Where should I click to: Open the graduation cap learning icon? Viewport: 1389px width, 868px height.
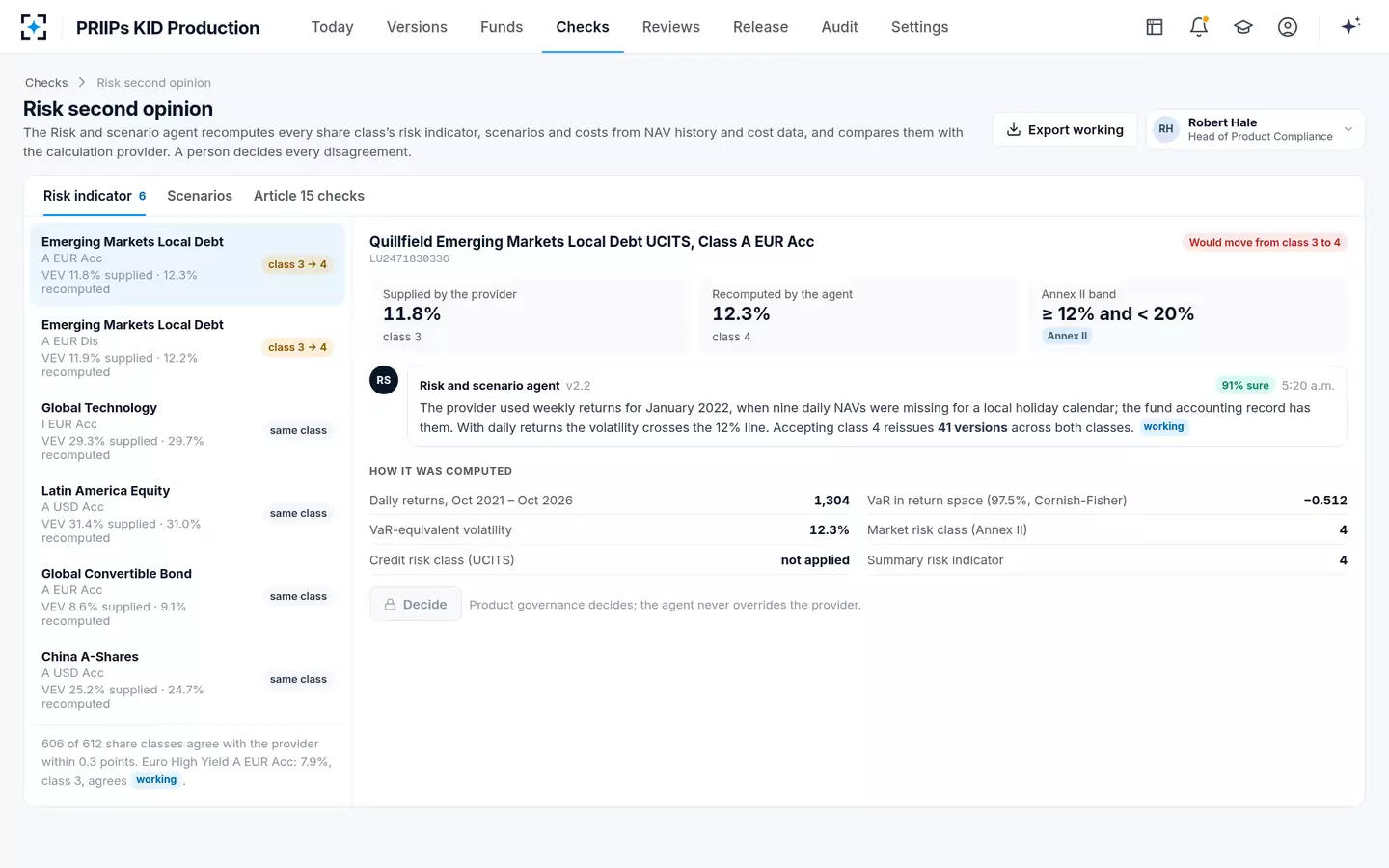point(1243,27)
